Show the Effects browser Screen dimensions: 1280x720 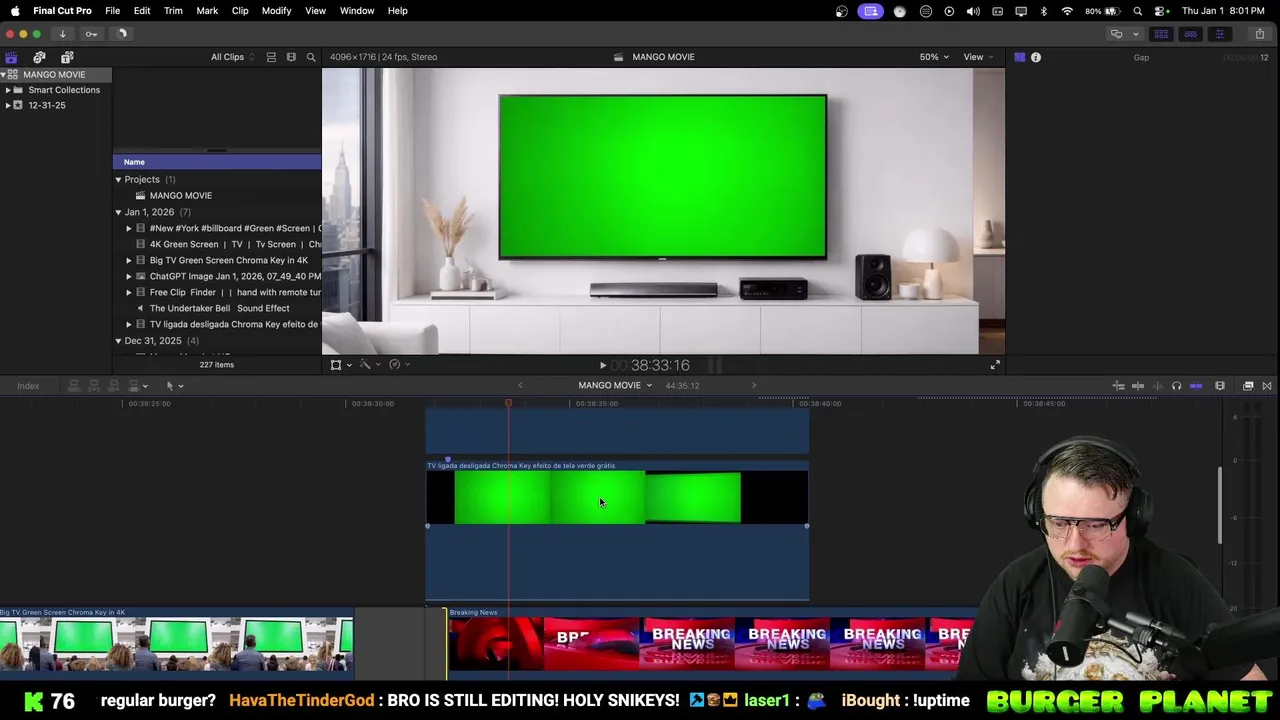pyautogui.click(x=1248, y=386)
